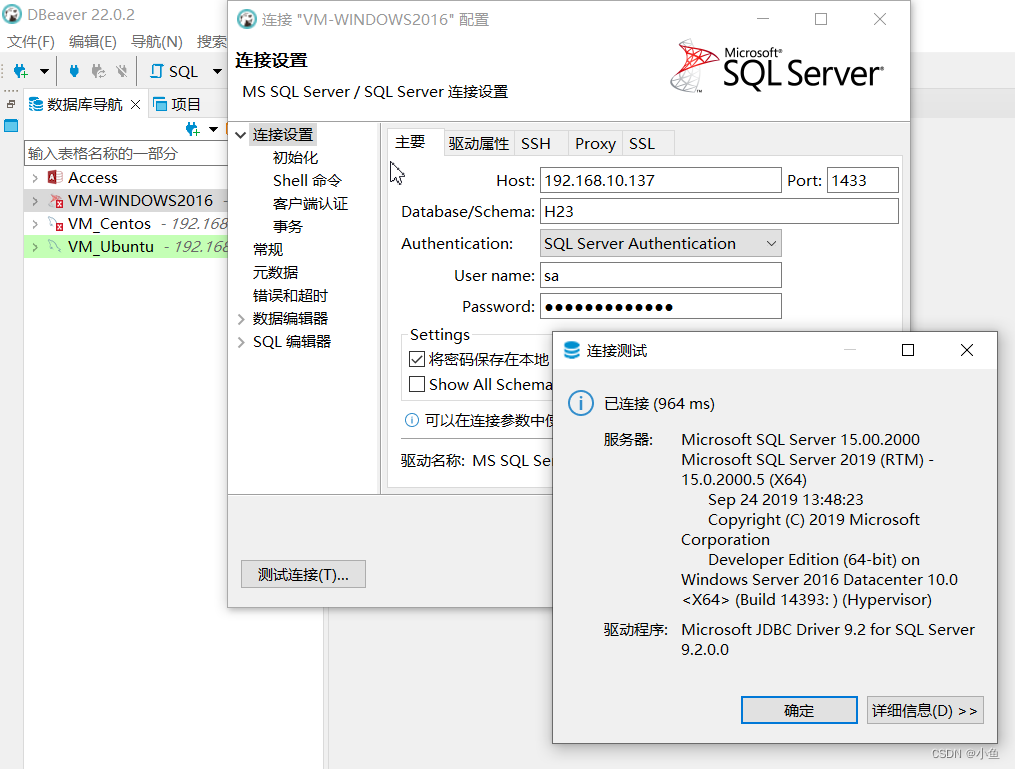Click the disconnect icon in toolbar
This screenshot has width=1015, height=769.
click(122, 71)
